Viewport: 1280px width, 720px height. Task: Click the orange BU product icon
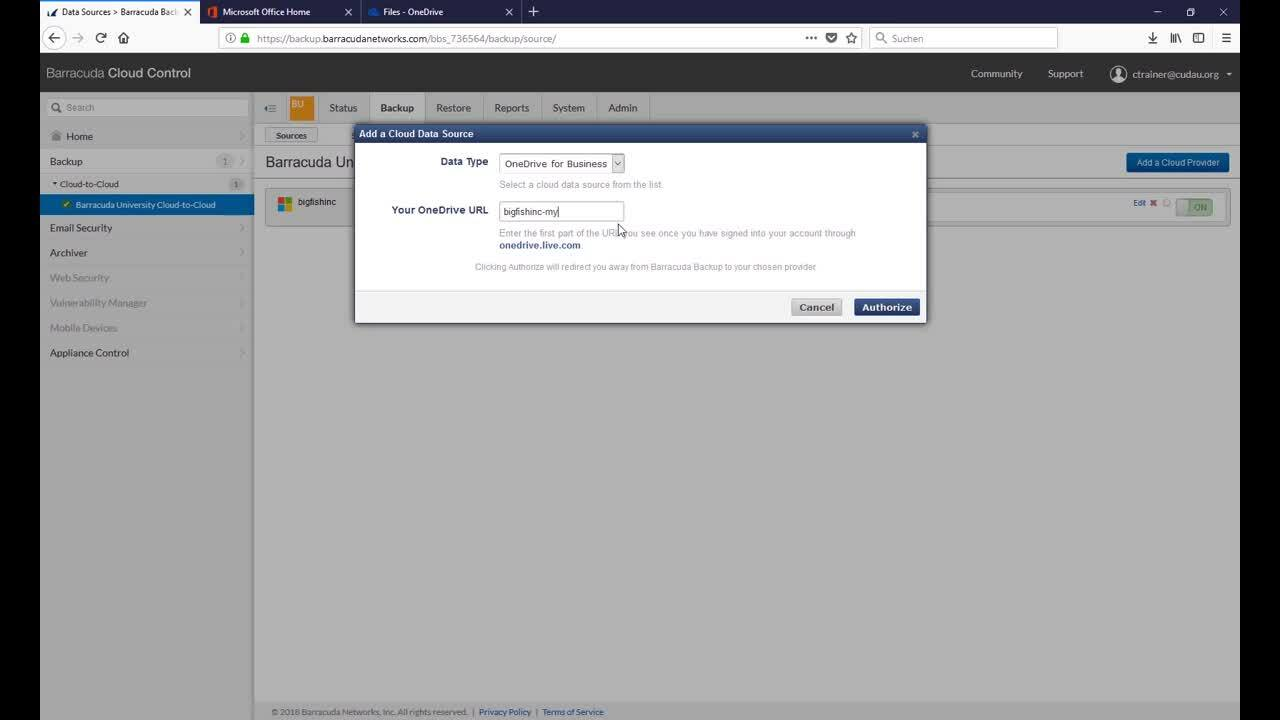click(301, 108)
